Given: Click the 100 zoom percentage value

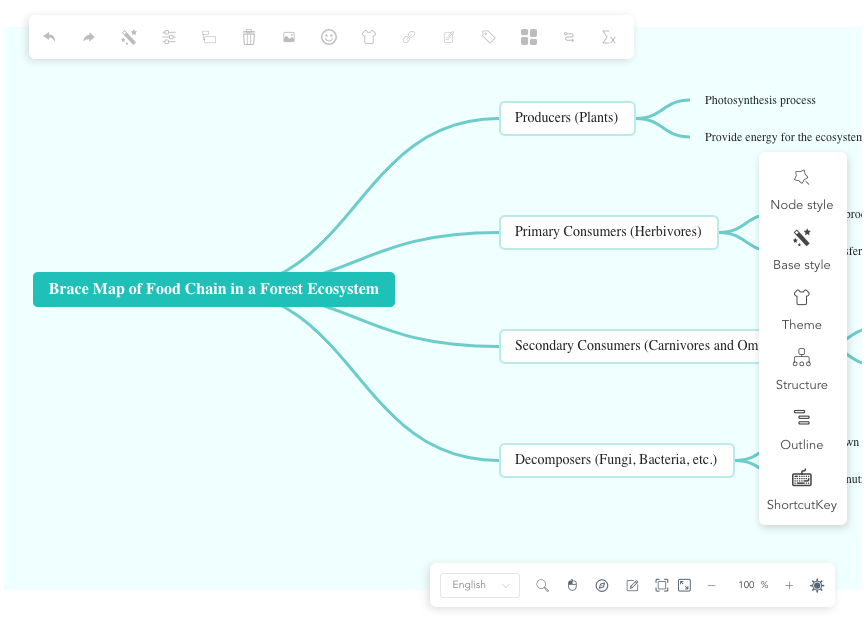Looking at the screenshot, I should tap(746, 584).
